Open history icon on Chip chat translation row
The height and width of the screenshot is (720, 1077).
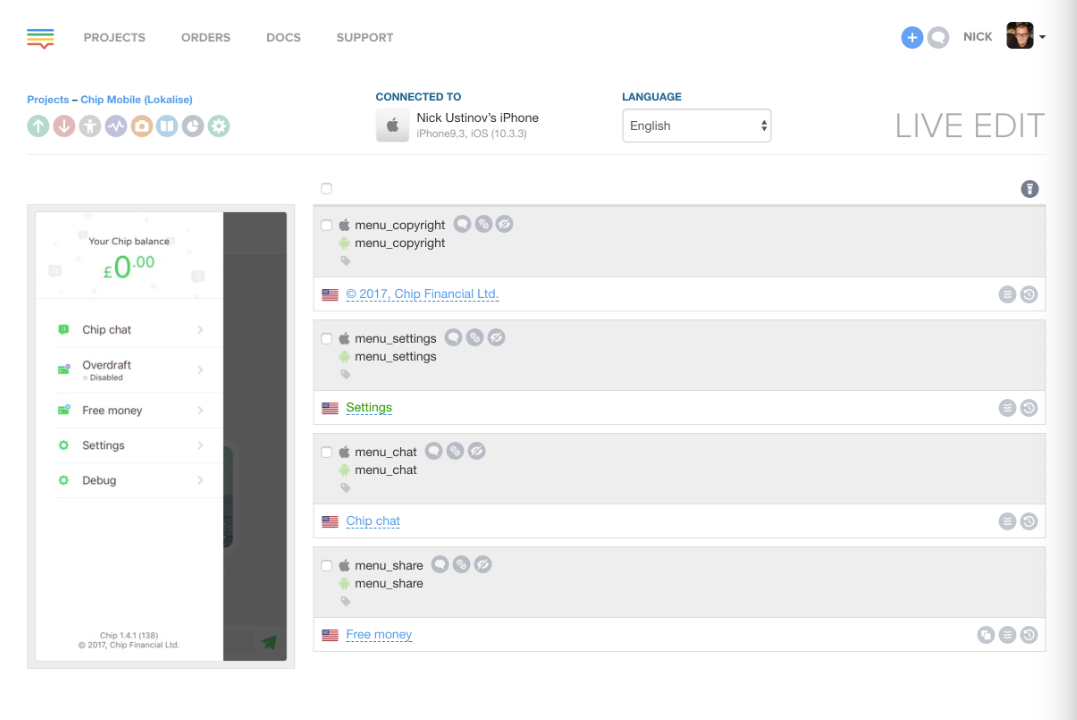point(1029,521)
